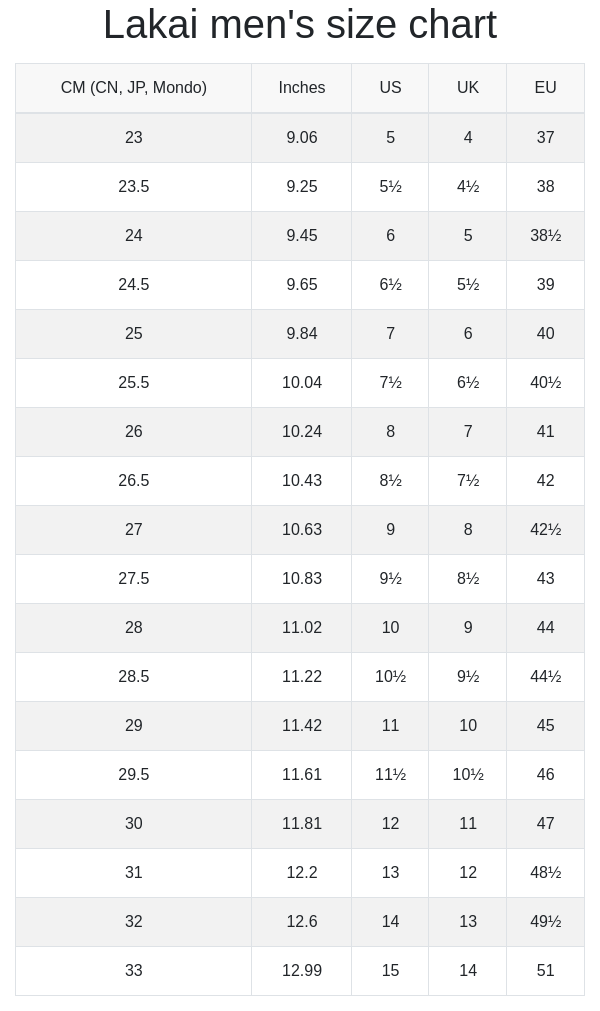Click the US size 6½ cell

[x=390, y=285]
